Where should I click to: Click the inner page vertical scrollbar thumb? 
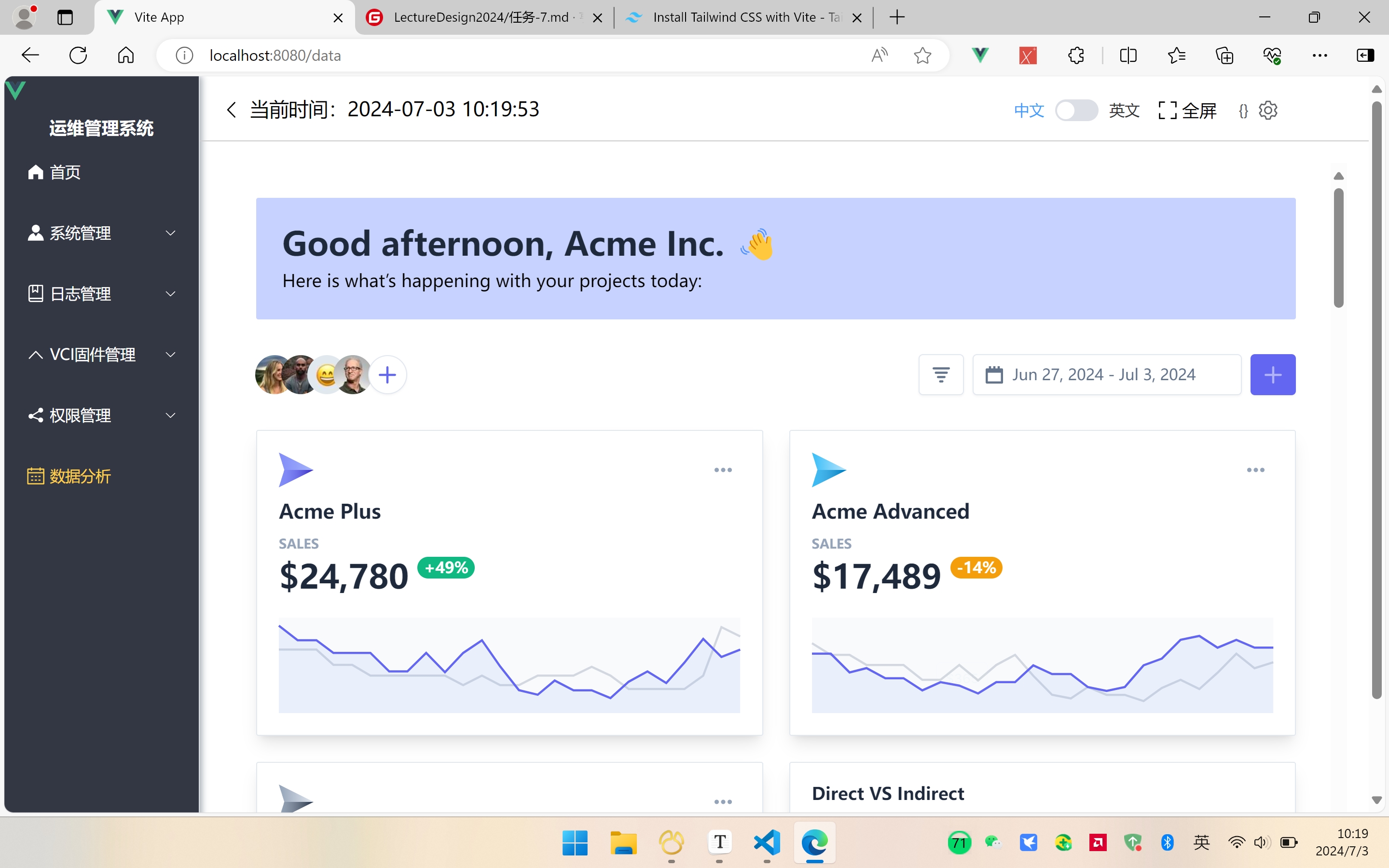(x=1338, y=247)
